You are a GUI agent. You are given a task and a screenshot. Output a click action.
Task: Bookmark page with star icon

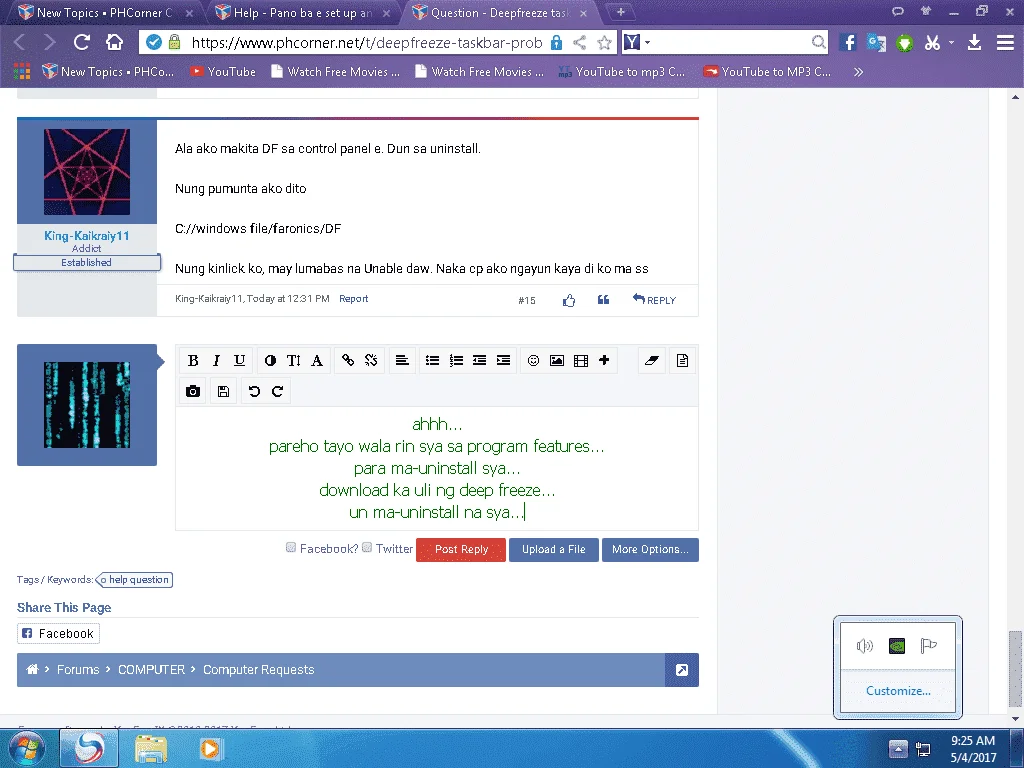(x=605, y=43)
